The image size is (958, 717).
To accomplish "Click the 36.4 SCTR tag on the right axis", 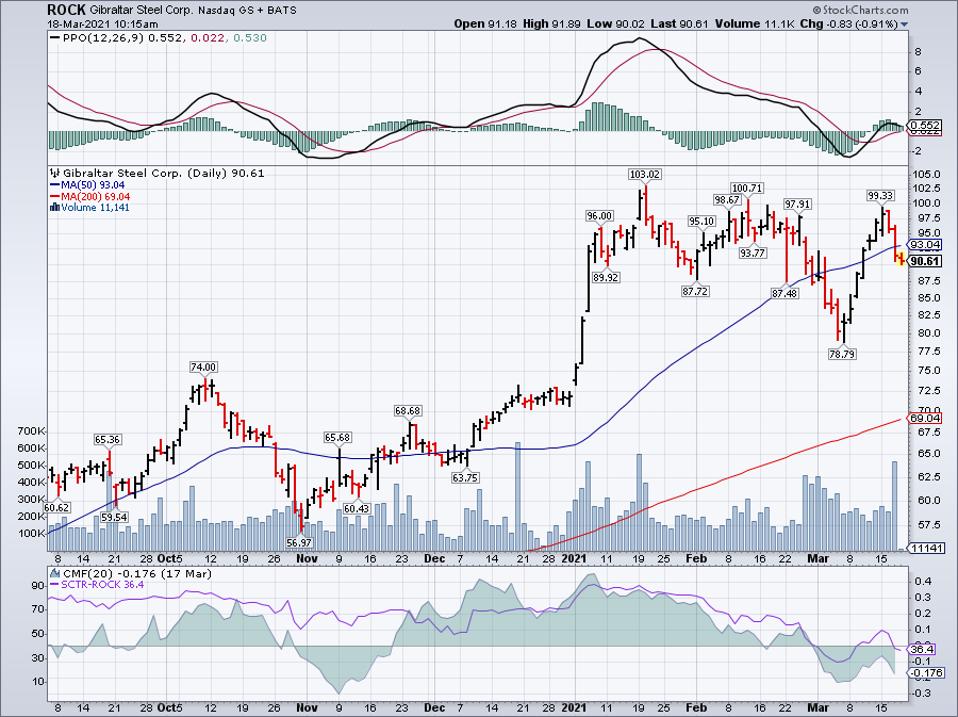I will click(922, 649).
